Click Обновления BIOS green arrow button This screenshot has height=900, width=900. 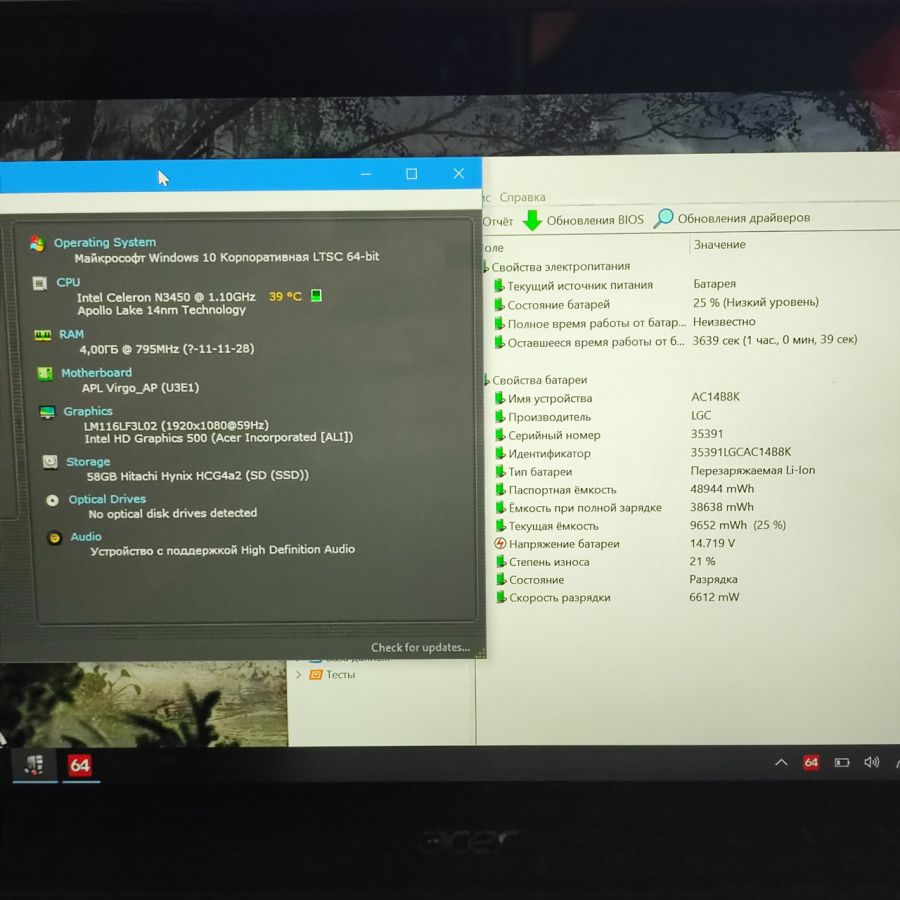point(583,220)
